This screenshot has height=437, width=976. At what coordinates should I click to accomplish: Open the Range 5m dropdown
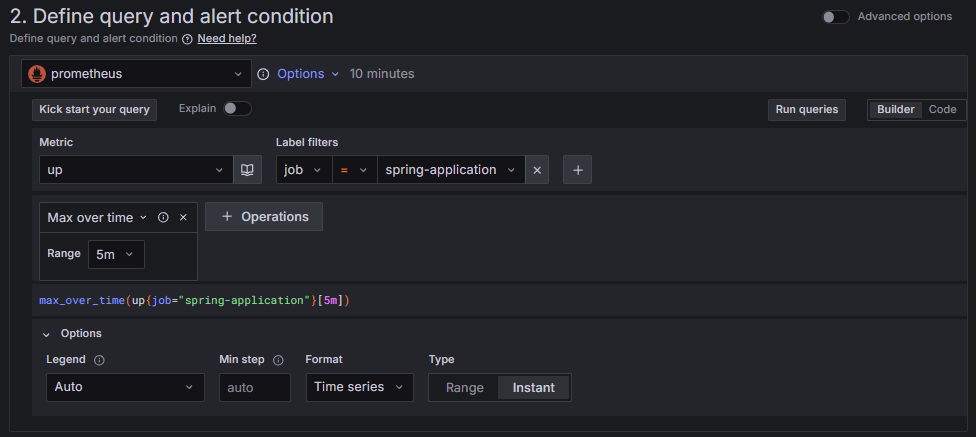point(116,254)
